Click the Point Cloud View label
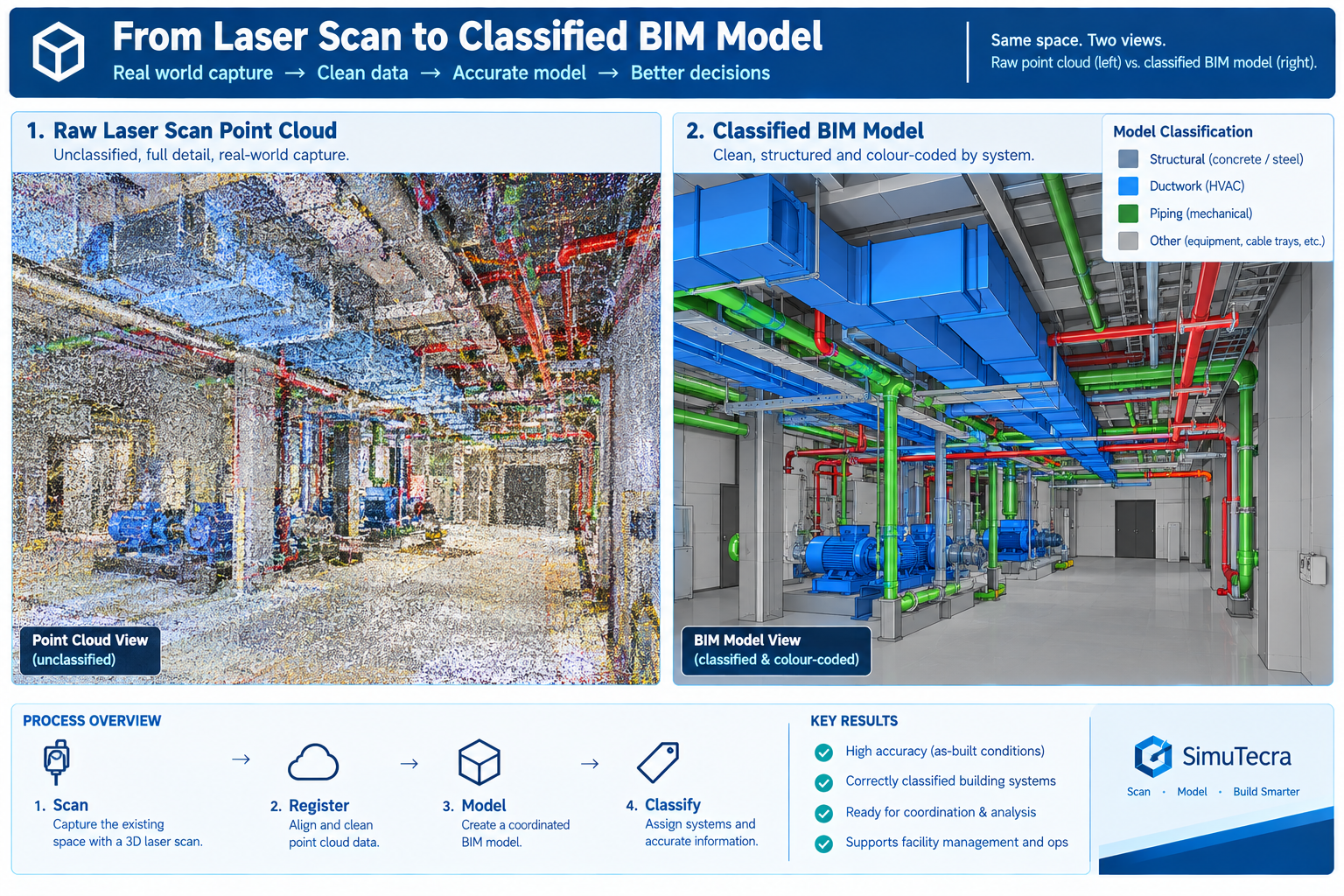The image size is (1344, 896). [90, 650]
